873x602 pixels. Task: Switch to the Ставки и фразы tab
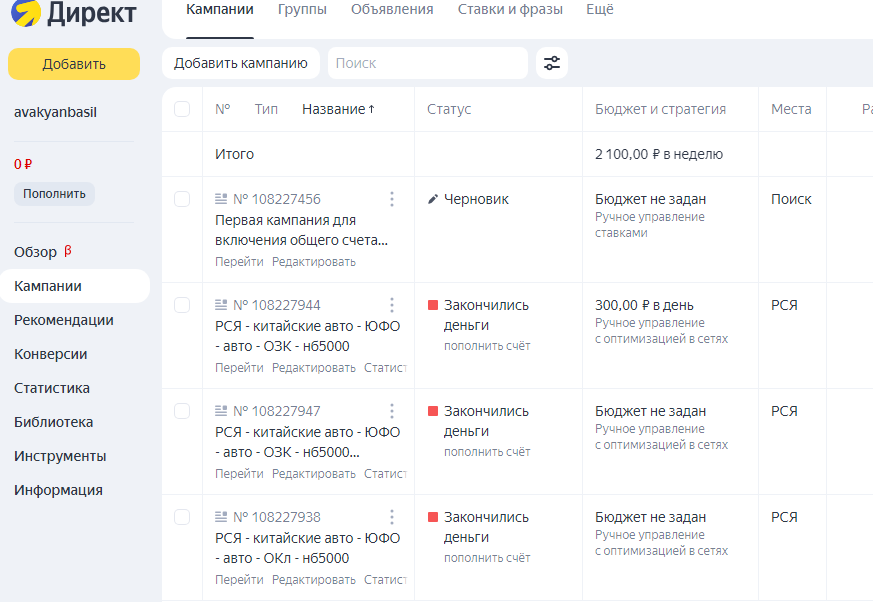[x=510, y=9]
